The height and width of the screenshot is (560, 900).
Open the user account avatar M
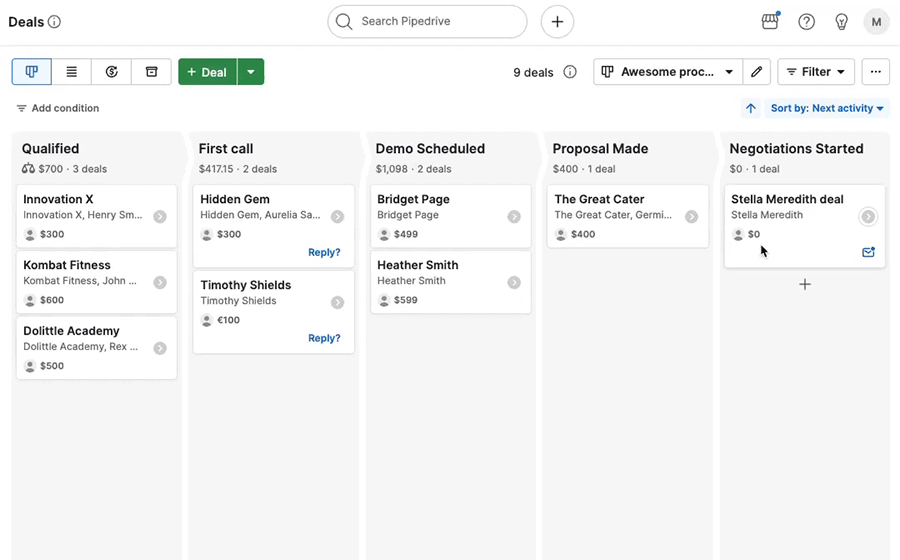(x=876, y=22)
